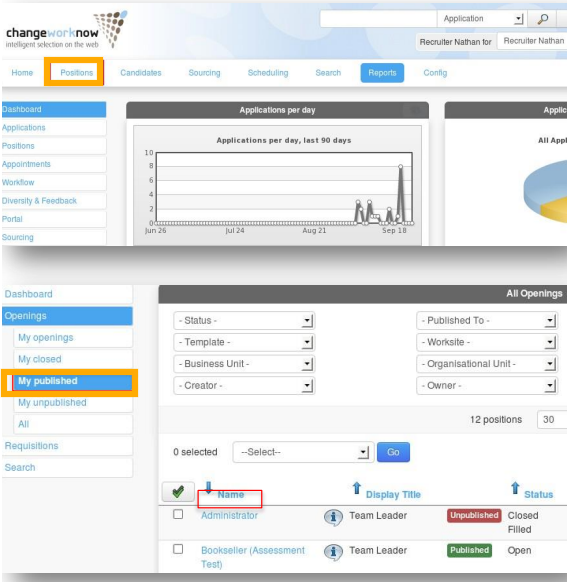Click the Go button

click(x=393, y=452)
